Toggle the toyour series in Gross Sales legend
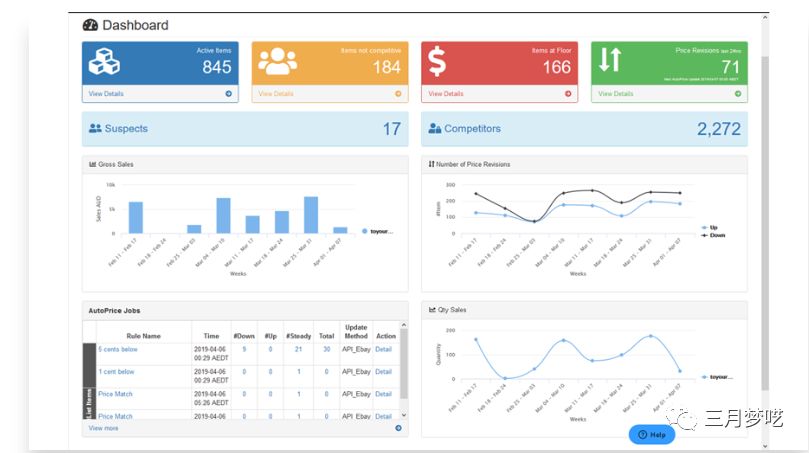 [378, 231]
